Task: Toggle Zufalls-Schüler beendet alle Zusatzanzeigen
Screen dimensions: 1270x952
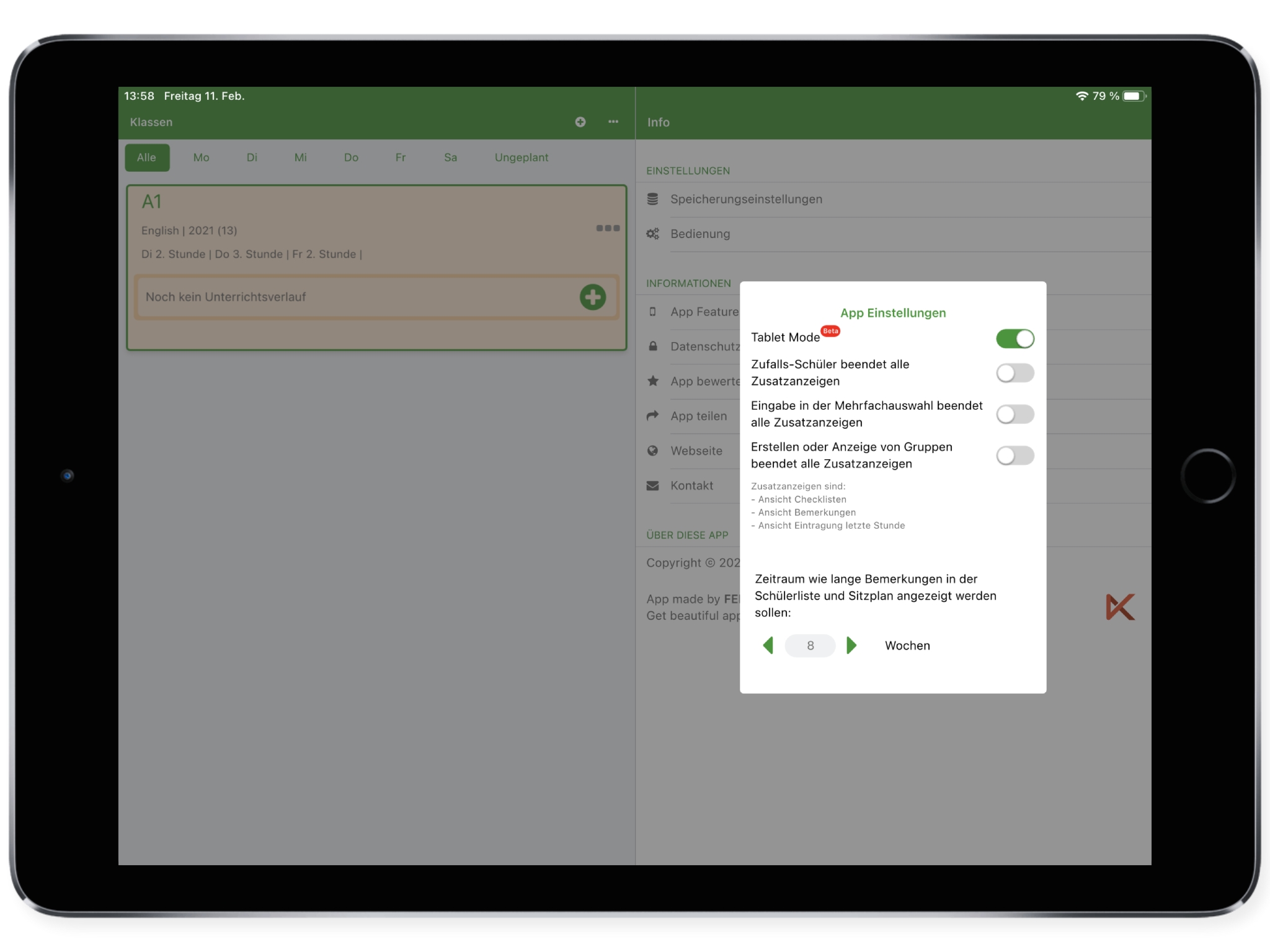Action: 1015,373
